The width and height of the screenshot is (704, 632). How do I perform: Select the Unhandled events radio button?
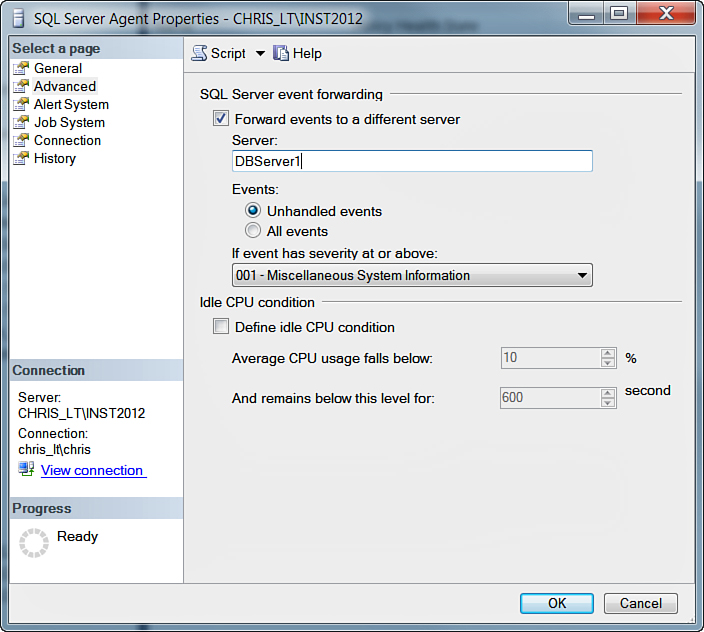click(x=253, y=211)
